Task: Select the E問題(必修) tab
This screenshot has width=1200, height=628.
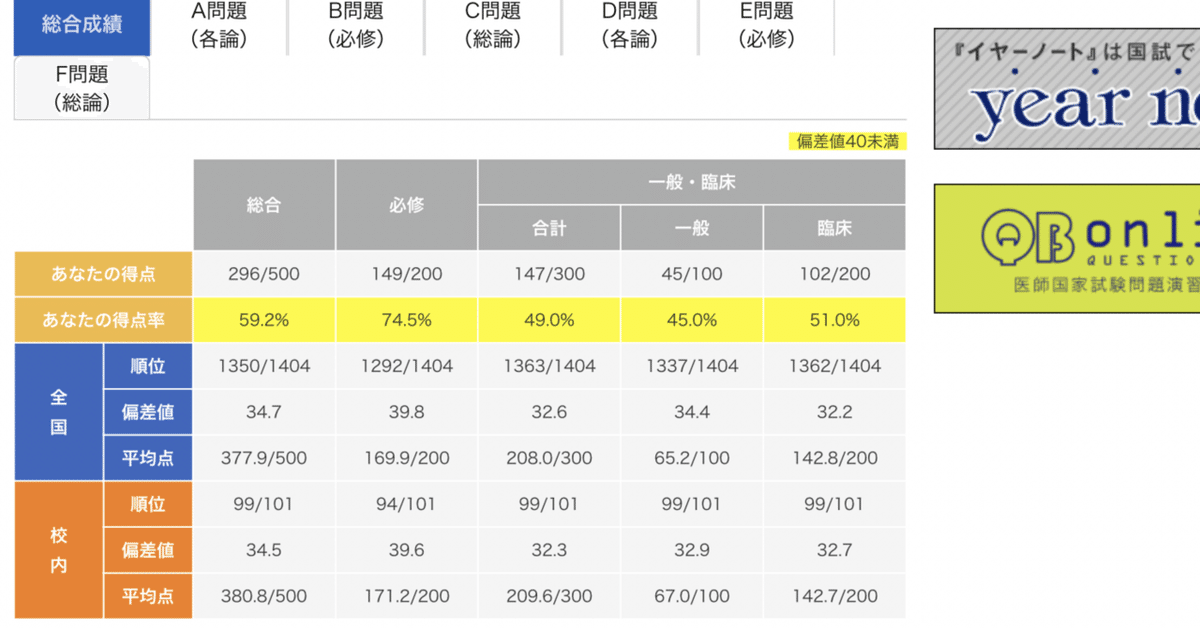Action: click(767, 25)
